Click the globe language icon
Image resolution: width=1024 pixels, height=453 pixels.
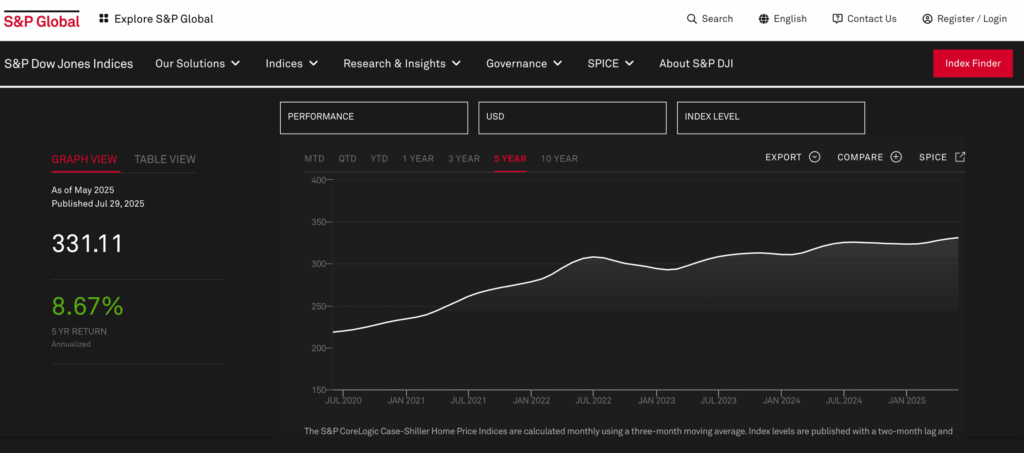click(x=764, y=19)
